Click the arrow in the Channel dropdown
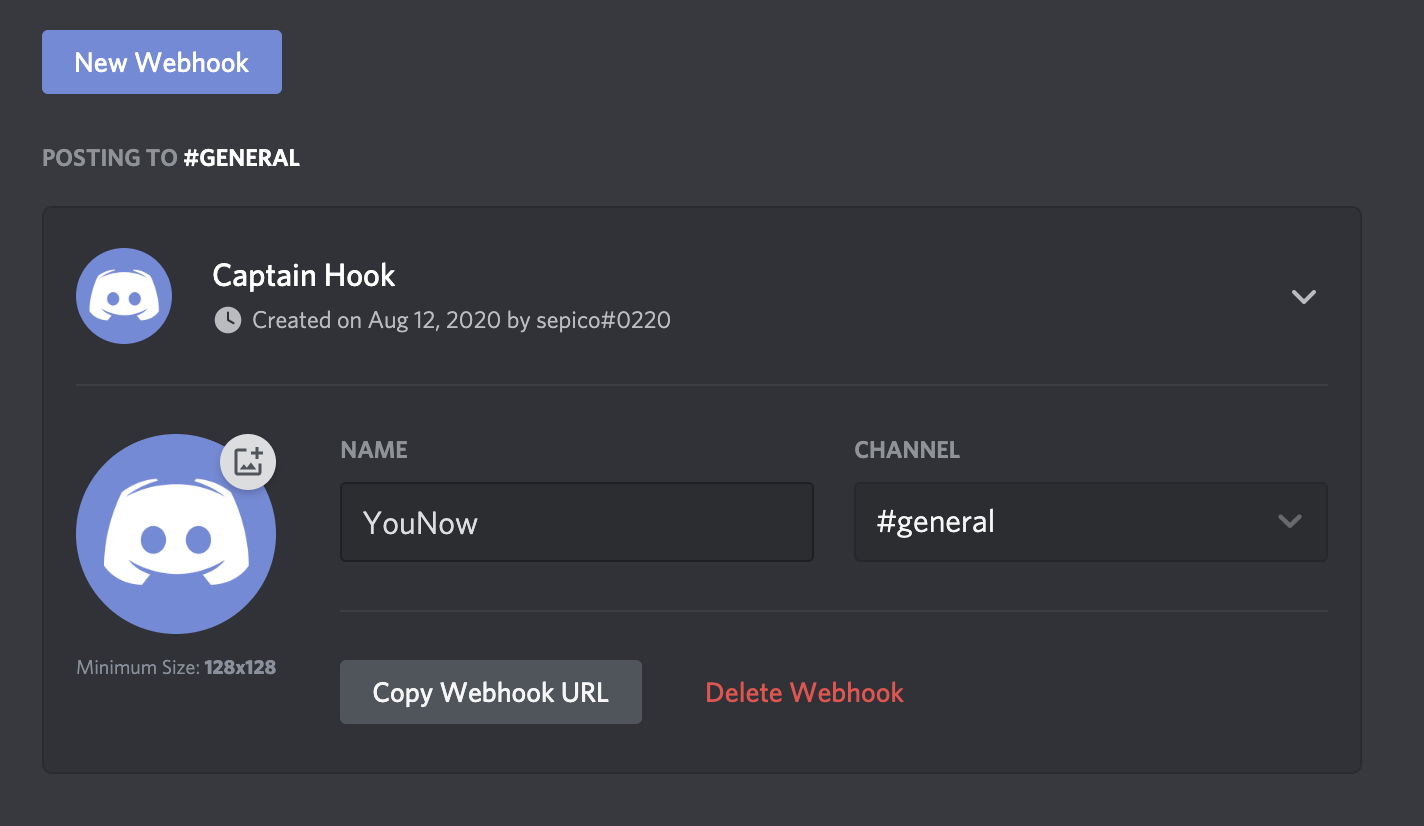 click(x=1290, y=522)
